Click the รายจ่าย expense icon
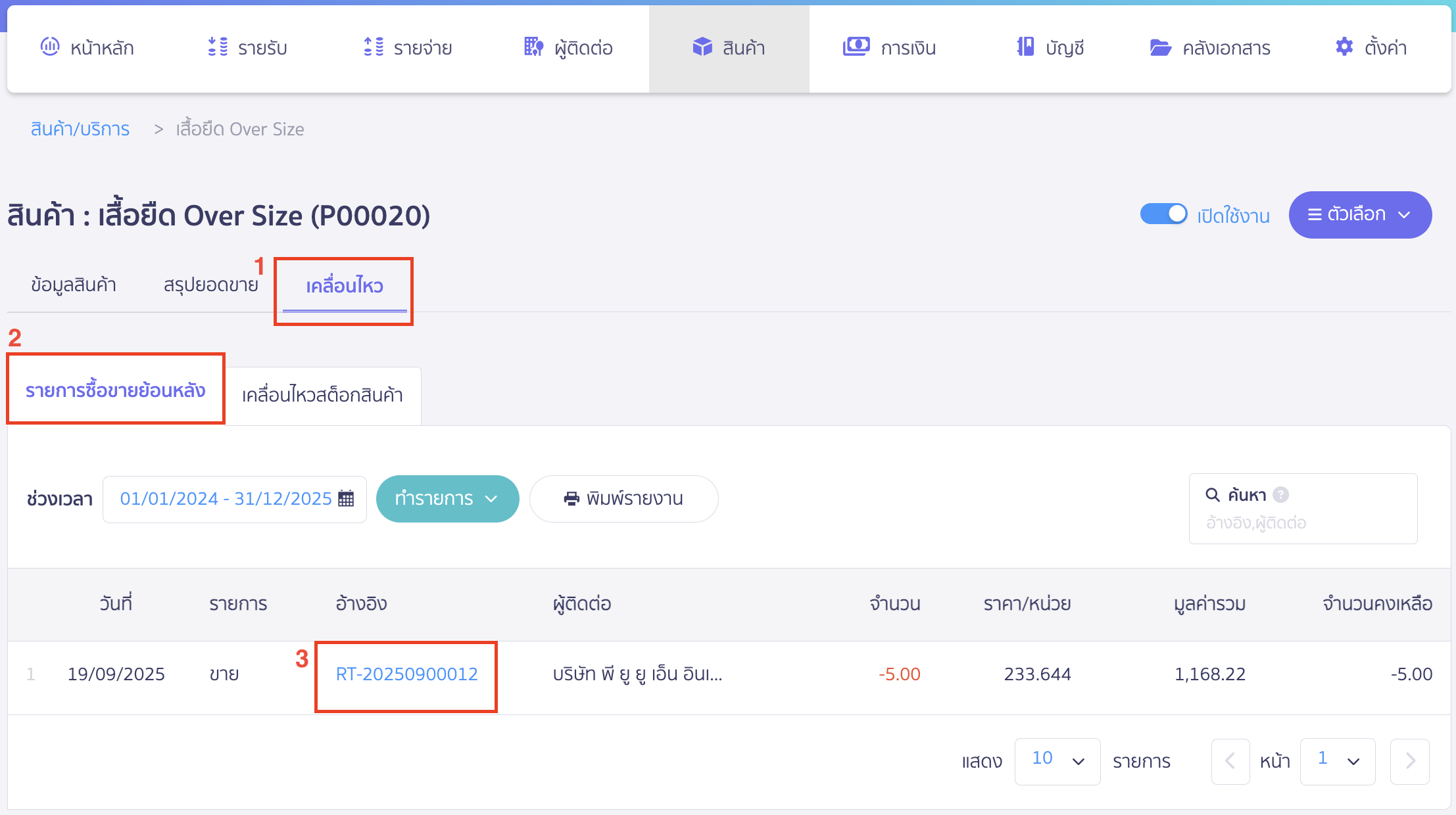Screen dimensions: 1456x815 pyautogui.click(x=374, y=47)
